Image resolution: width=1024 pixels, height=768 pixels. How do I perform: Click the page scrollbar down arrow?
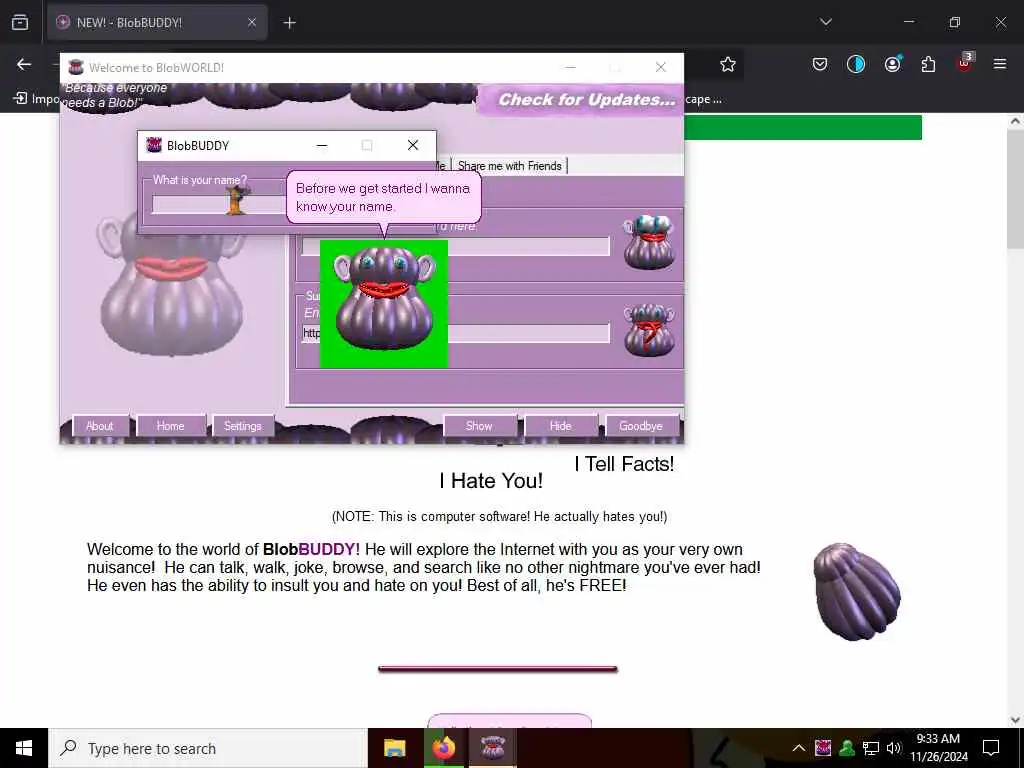click(x=1016, y=720)
